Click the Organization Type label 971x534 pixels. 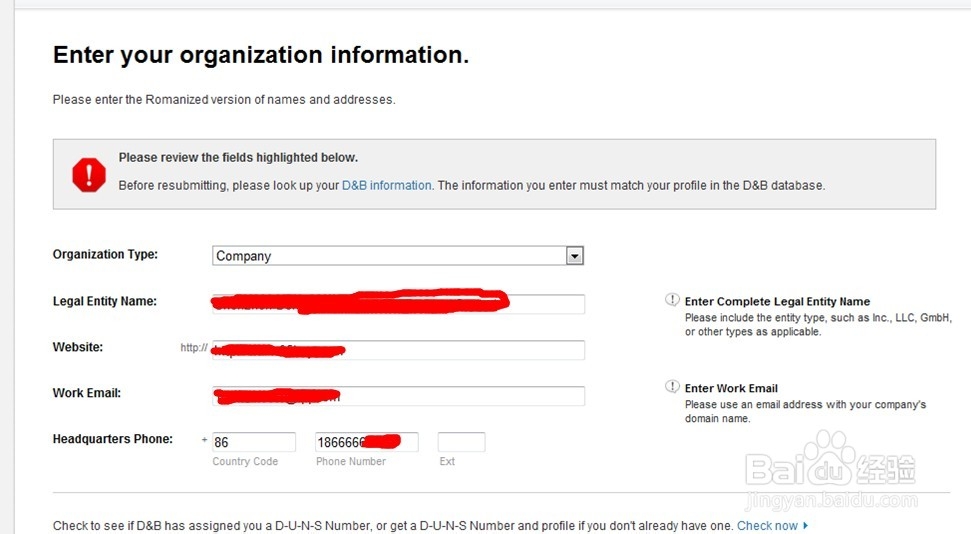105,254
